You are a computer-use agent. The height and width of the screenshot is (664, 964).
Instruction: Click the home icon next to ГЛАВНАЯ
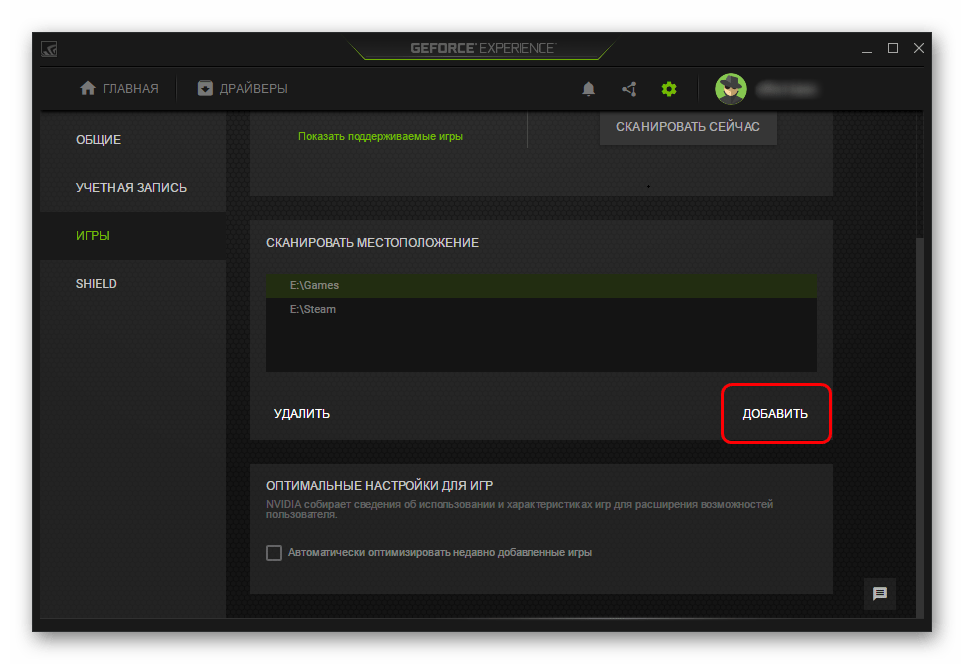[88, 89]
